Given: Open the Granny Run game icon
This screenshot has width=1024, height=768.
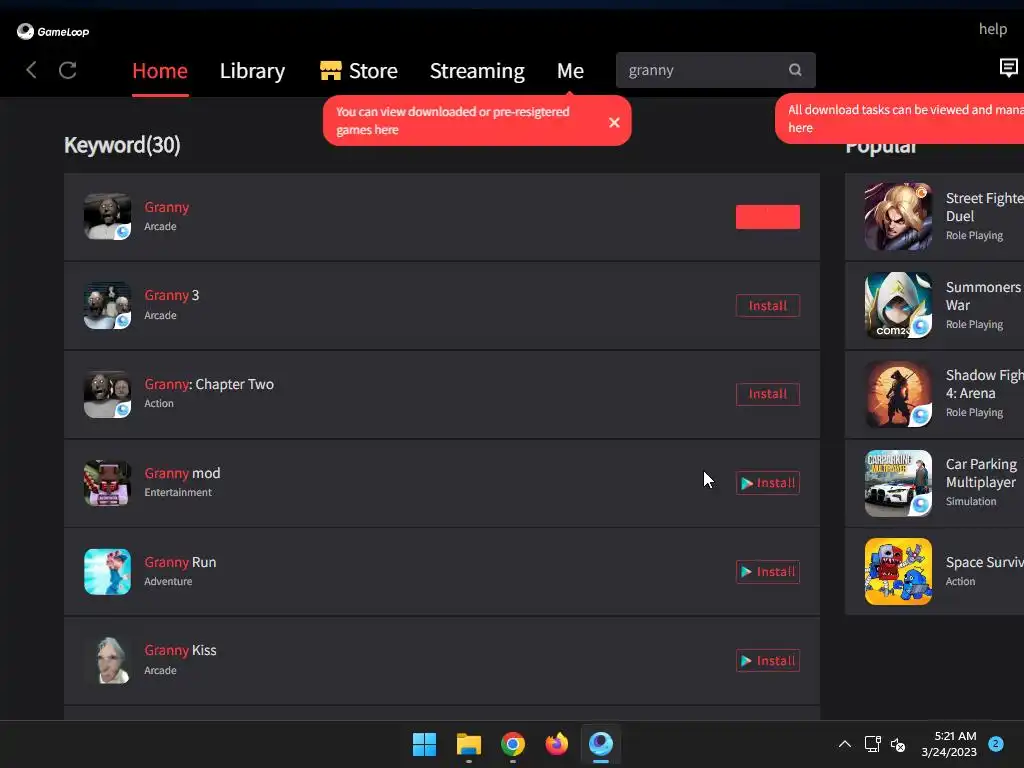Looking at the screenshot, I should coord(108,571).
